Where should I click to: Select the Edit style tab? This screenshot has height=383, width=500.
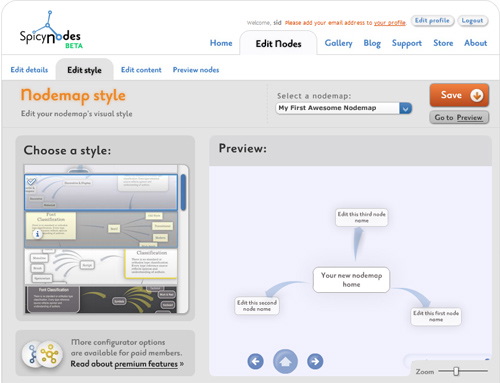(84, 70)
